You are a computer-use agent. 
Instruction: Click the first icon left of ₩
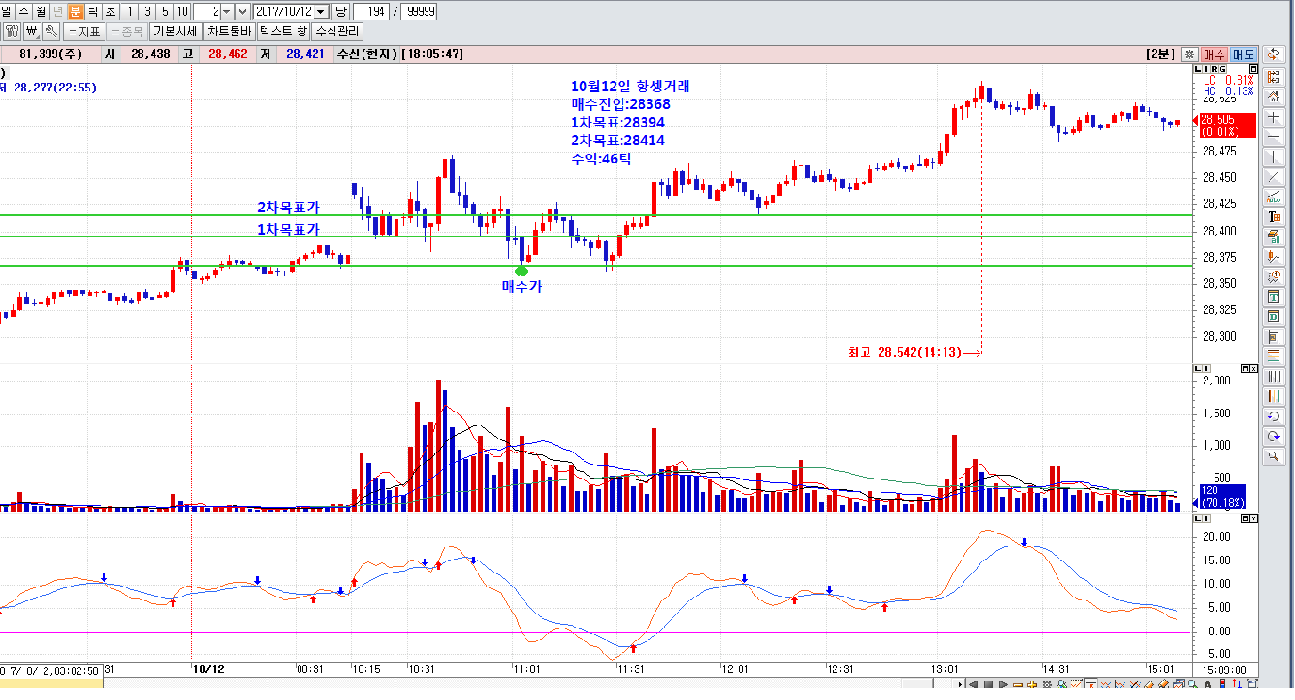[12, 31]
